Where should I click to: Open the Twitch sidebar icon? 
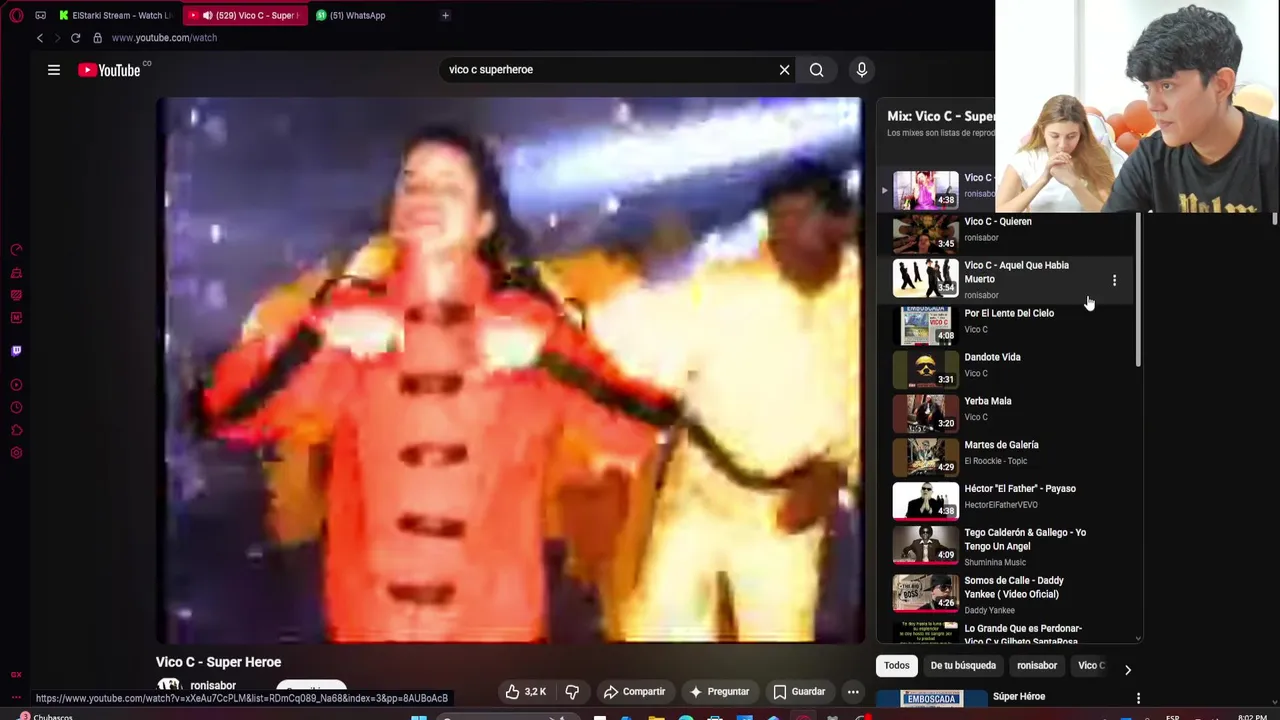[16, 351]
